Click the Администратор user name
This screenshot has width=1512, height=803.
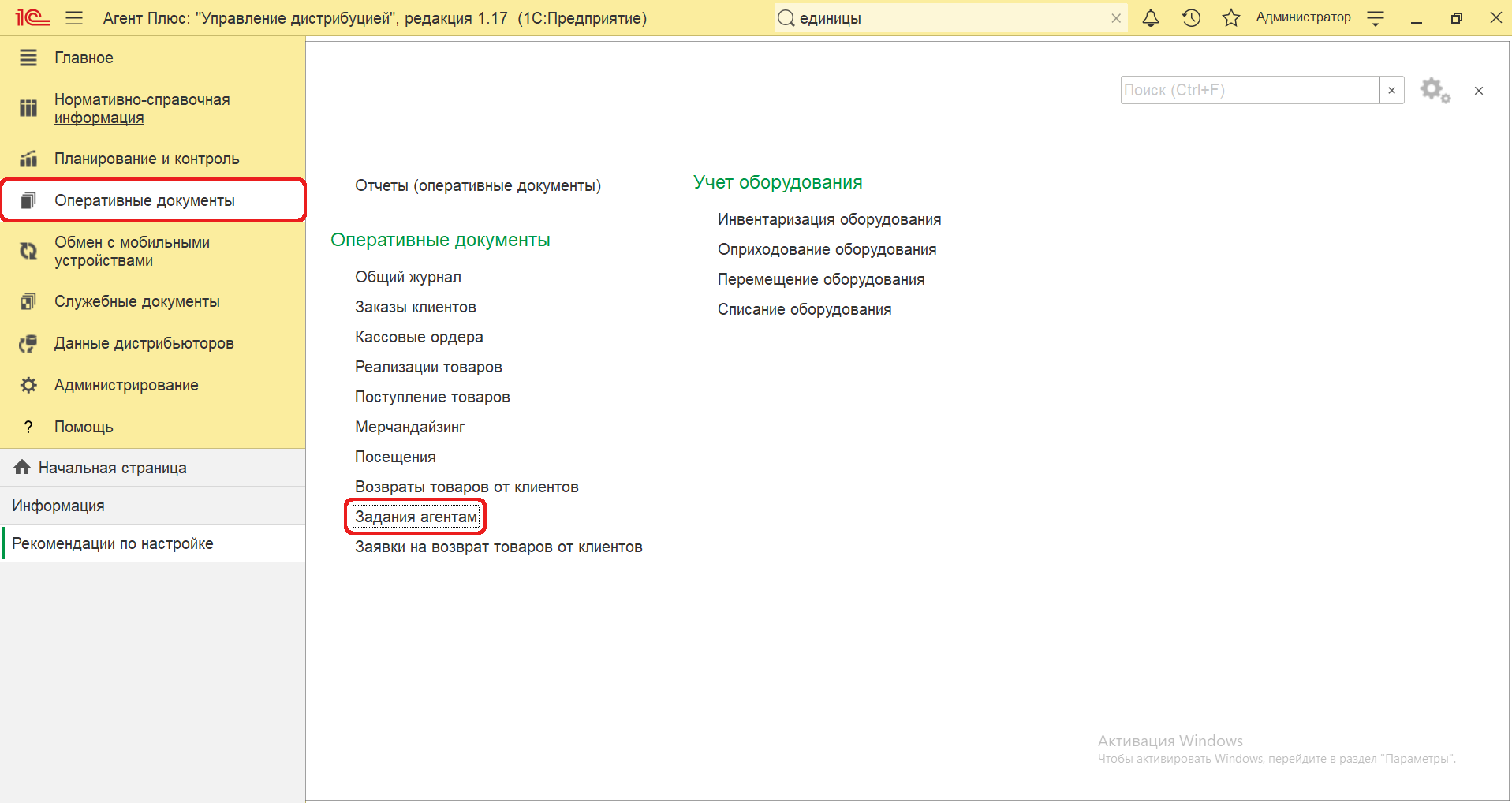pos(1303,17)
